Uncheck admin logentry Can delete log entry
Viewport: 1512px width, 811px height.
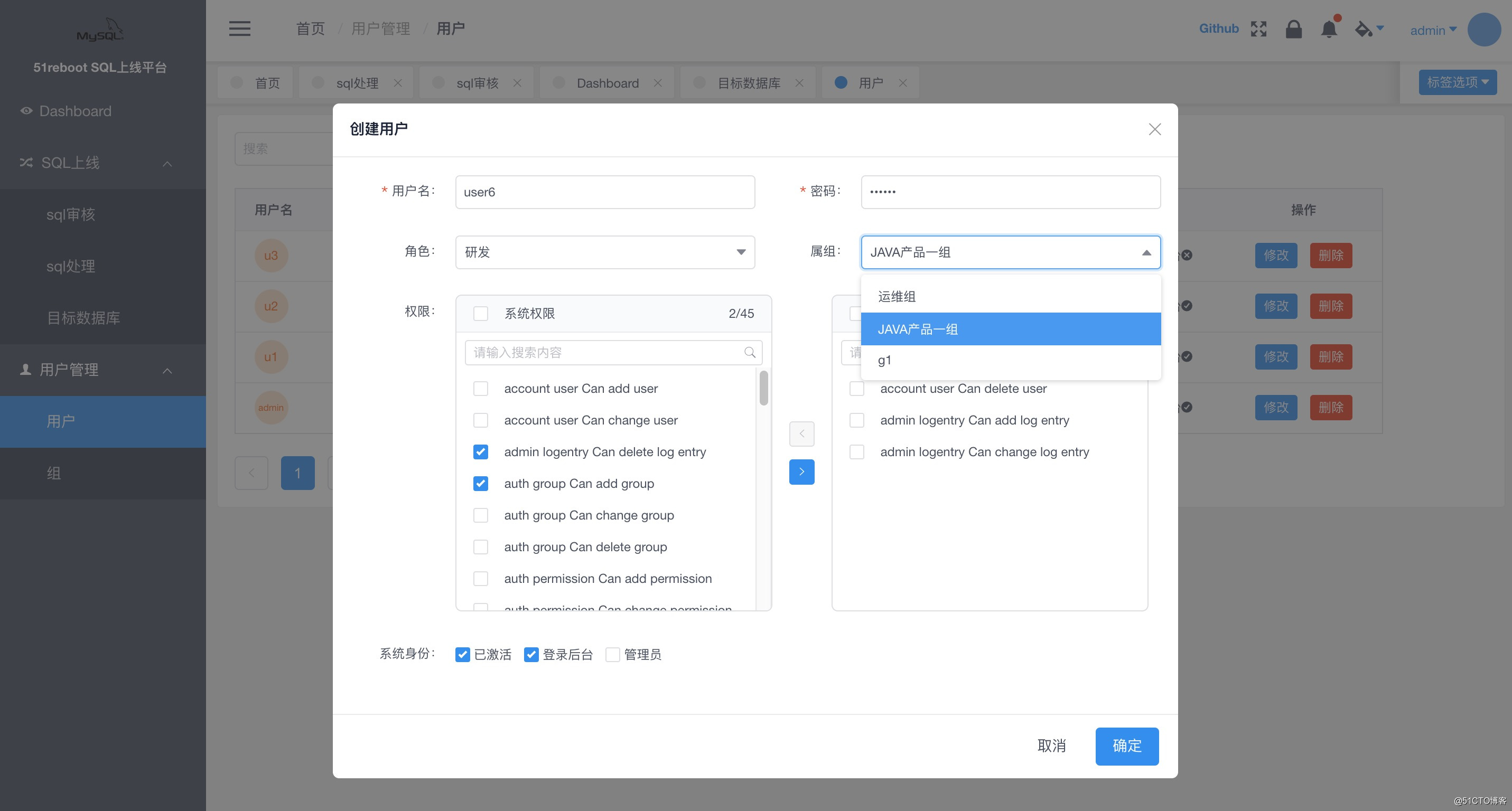pyautogui.click(x=481, y=452)
